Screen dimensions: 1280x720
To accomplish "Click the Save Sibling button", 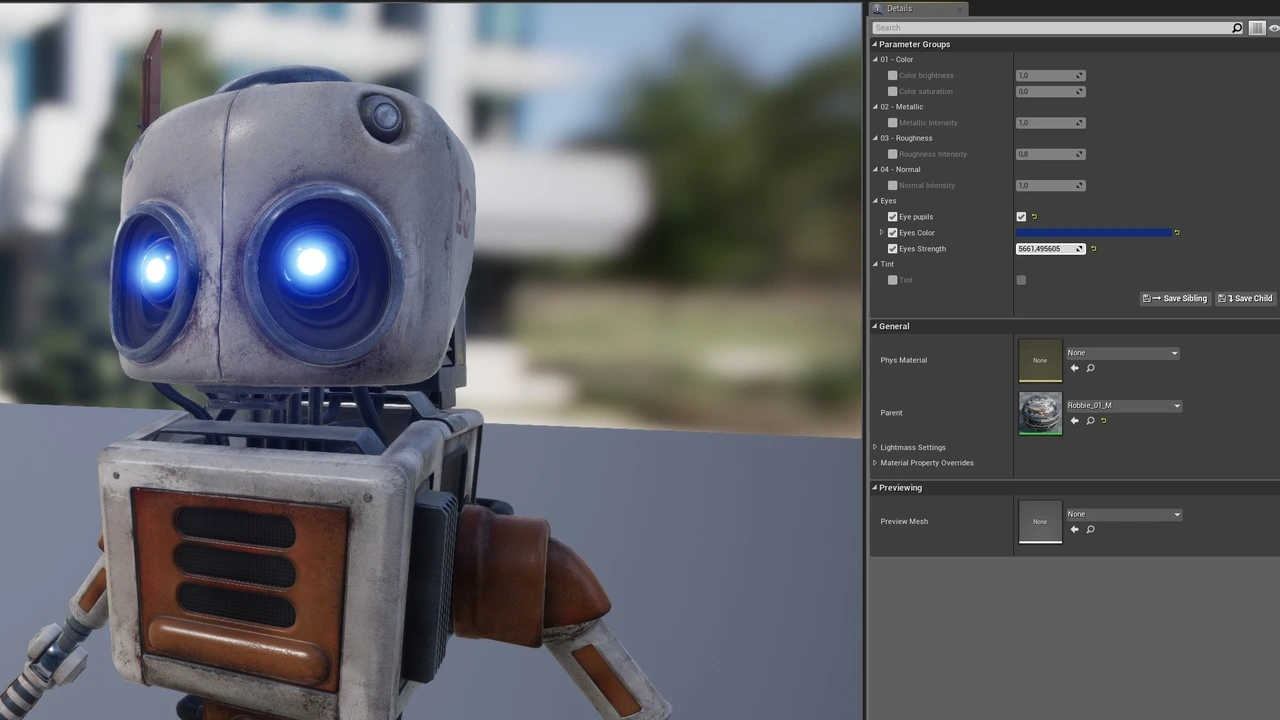I will coord(1176,299).
